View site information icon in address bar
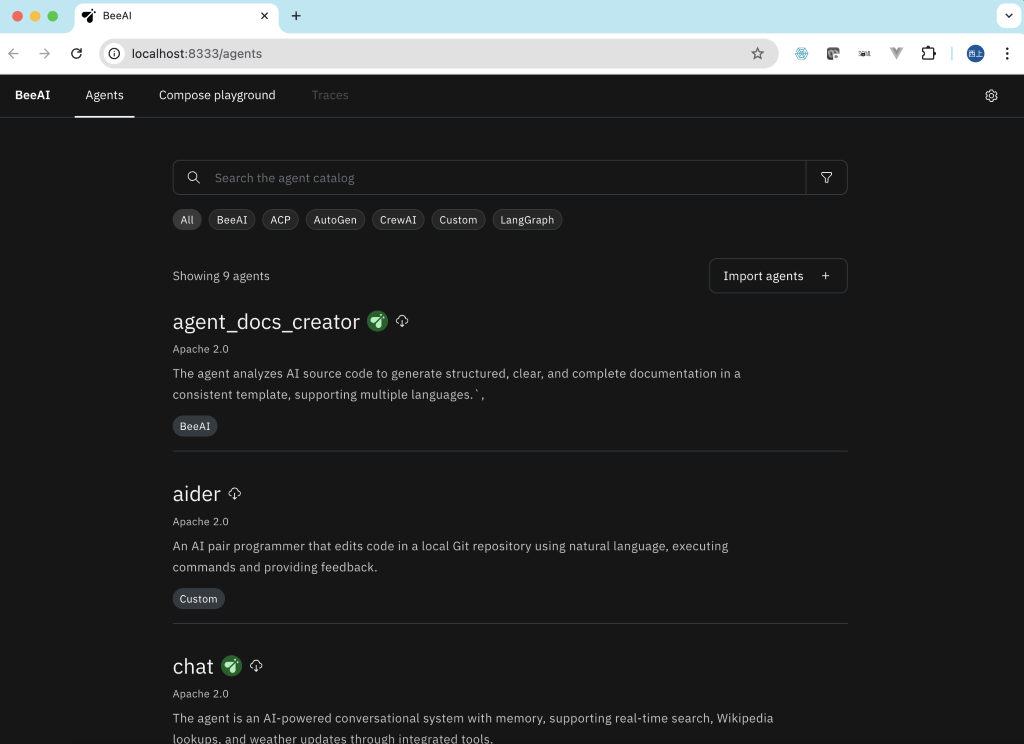Screen dimensions: 1024x744 (x=114, y=54)
